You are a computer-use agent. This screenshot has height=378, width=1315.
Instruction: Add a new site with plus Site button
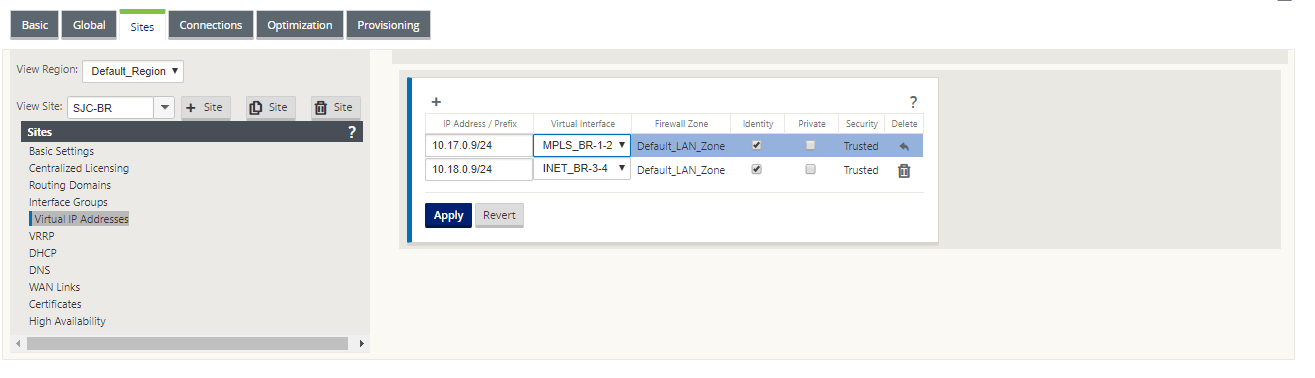(206, 107)
